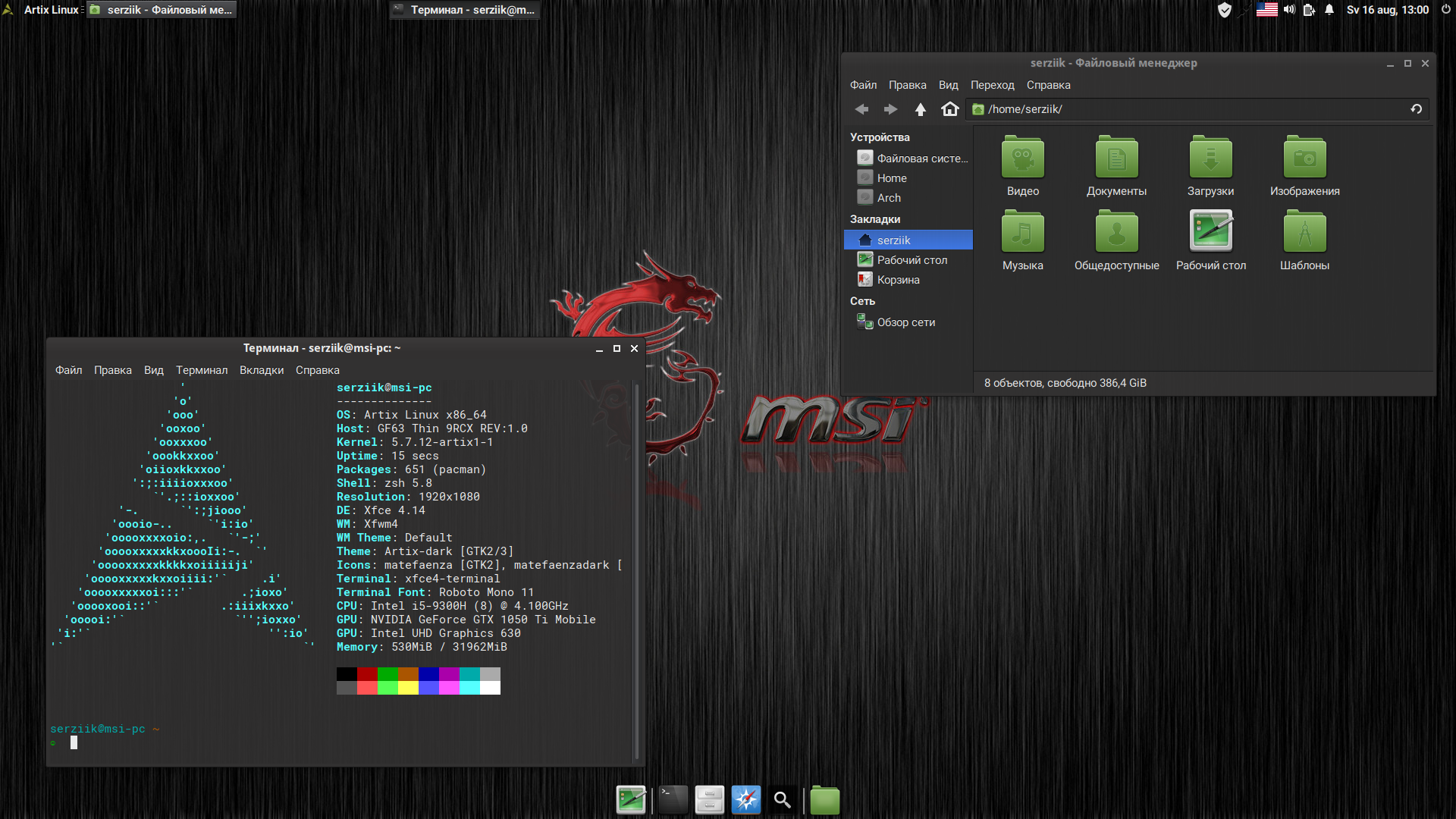Select the Корзина bookmark in the sidebar
1456x819 pixels.
pyautogui.click(x=896, y=279)
